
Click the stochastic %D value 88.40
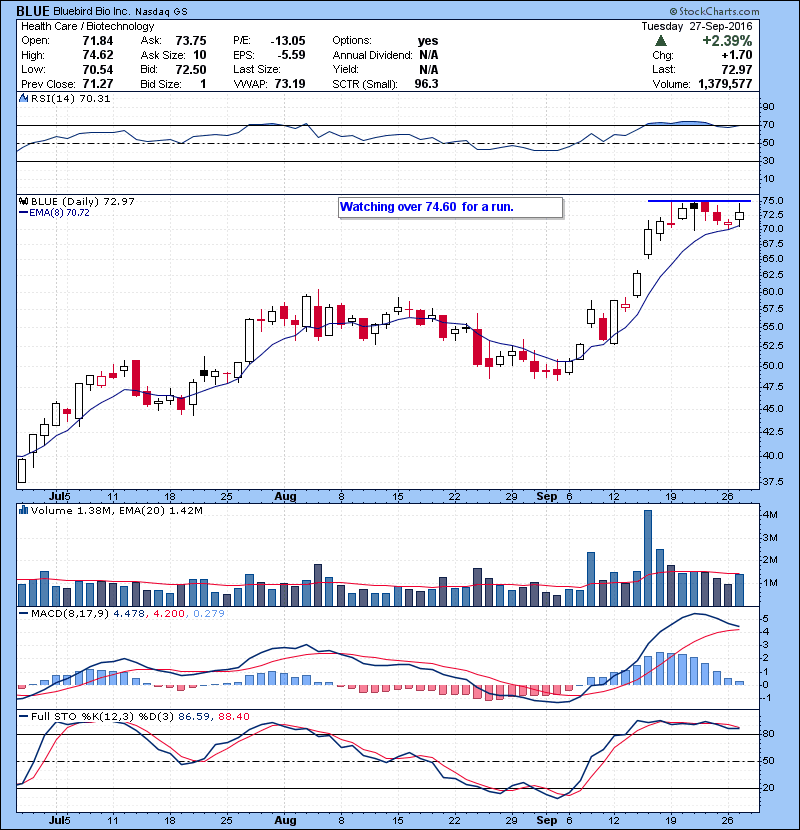click(x=233, y=716)
